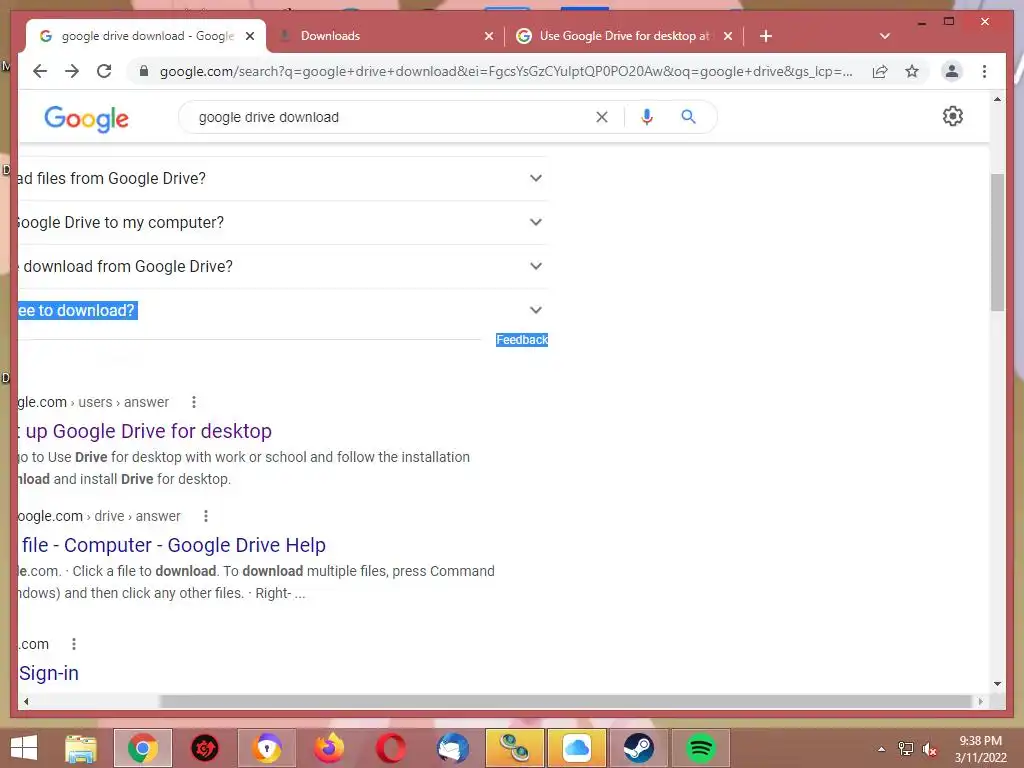The width and height of the screenshot is (1024, 768).
Task: Open Chrome's three-dot menu
Action: pyautogui.click(x=984, y=71)
